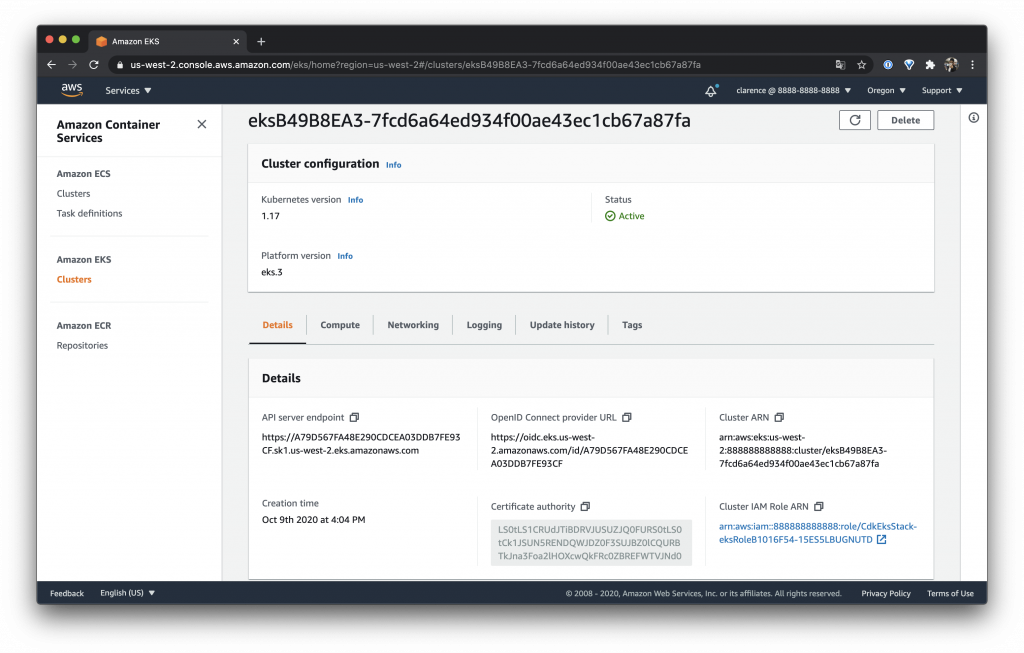Copy the Cluster ARN
Image resolution: width=1024 pixels, height=653 pixels.
tap(779, 417)
